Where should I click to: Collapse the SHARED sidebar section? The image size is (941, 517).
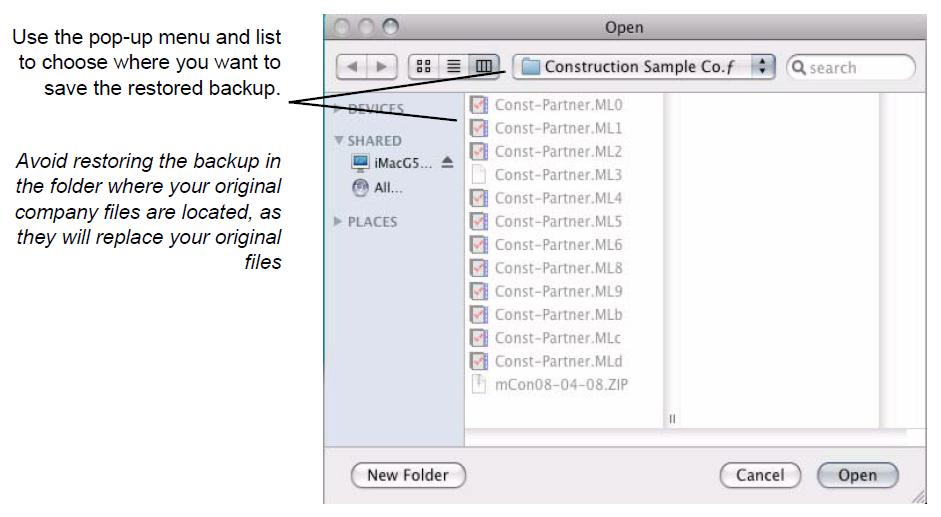click(x=339, y=141)
